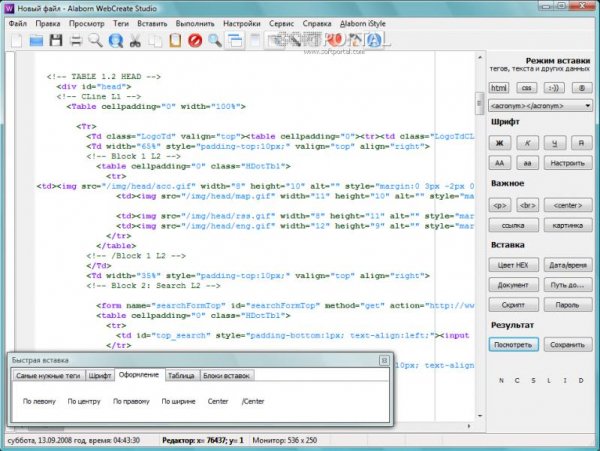Switch insert mode to ® symbols

(x=582, y=88)
